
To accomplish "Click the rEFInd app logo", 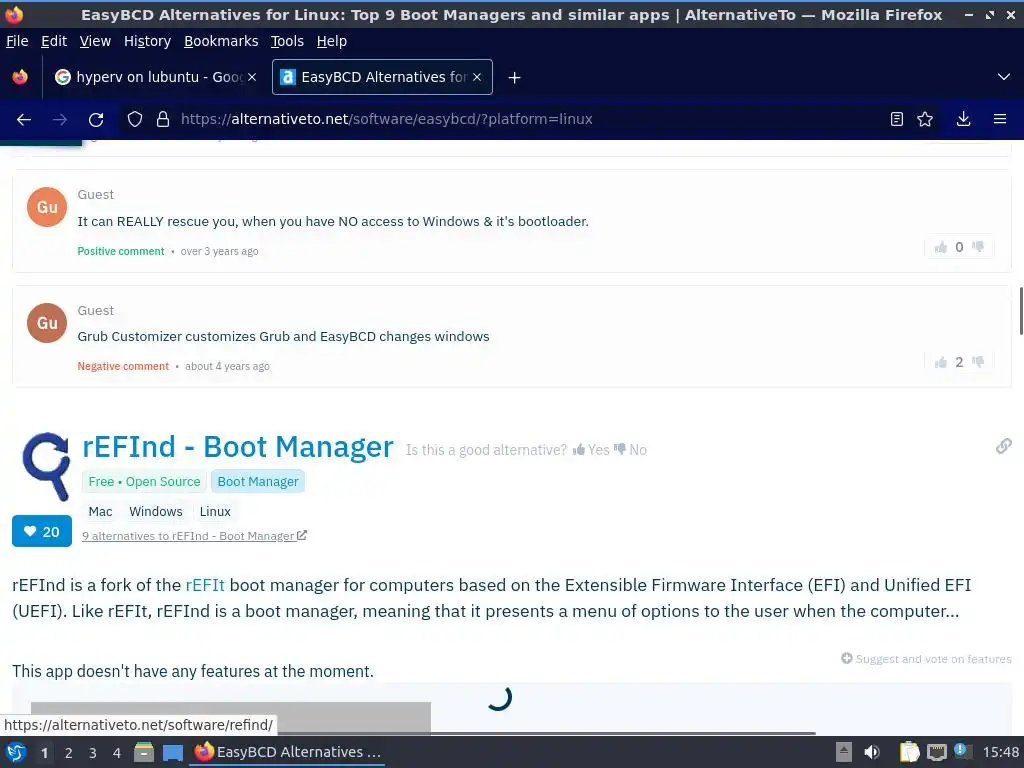I will (46, 466).
